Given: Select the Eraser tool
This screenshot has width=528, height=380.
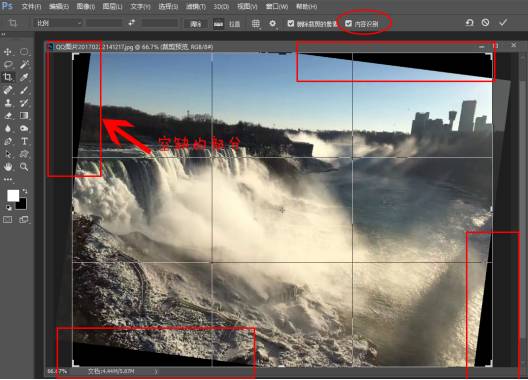Looking at the screenshot, I should 7,116.
